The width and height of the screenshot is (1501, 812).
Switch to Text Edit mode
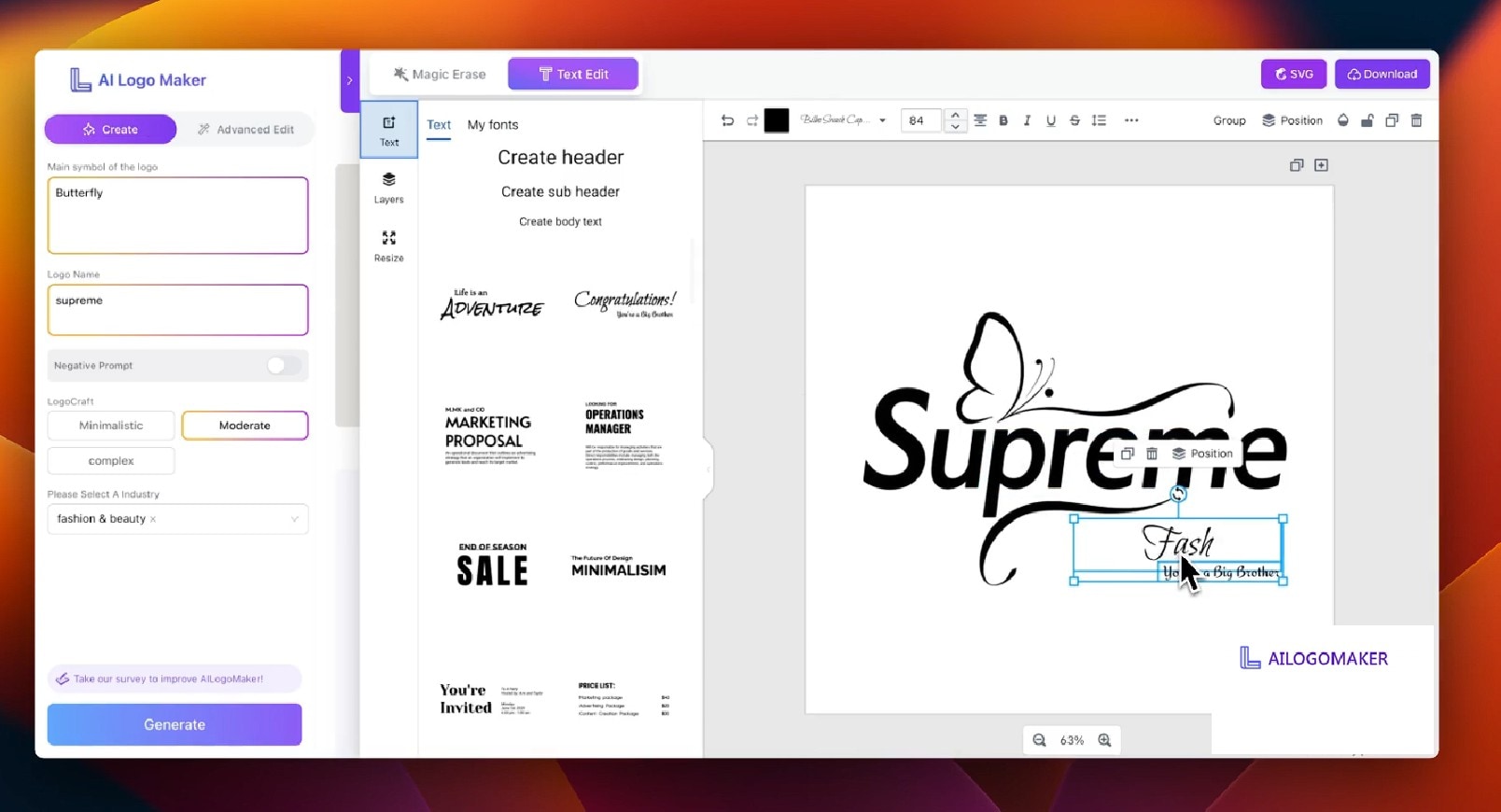[x=573, y=75]
